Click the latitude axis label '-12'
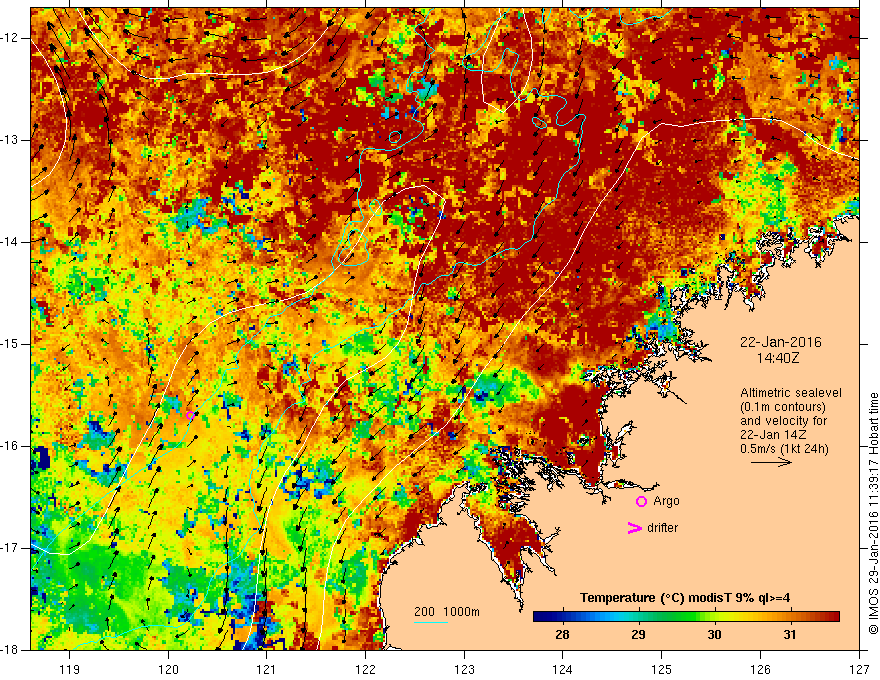Screen dimensions: 880x680 coord(10,38)
